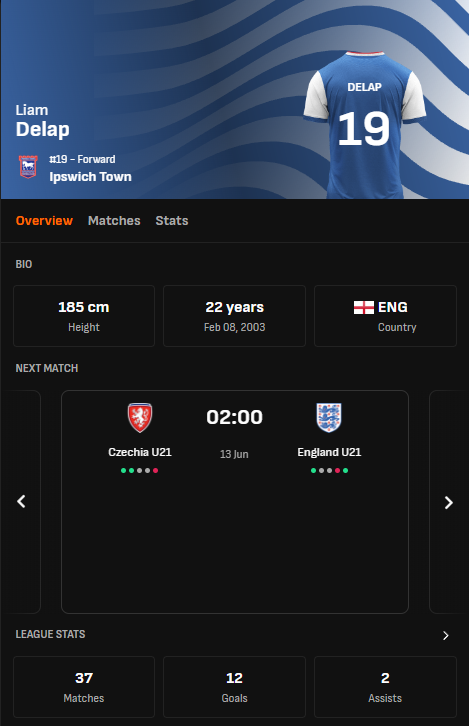469x726 pixels.
Task: Open the Stats tab
Action: (172, 220)
